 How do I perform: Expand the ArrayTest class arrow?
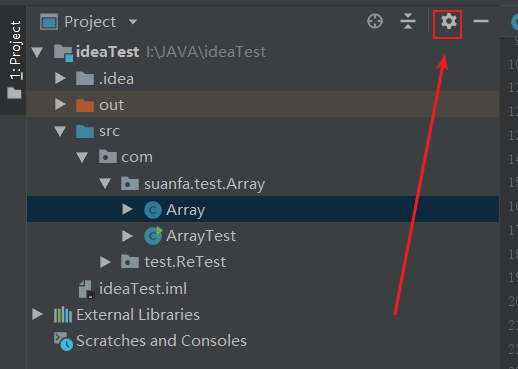tap(127, 236)
